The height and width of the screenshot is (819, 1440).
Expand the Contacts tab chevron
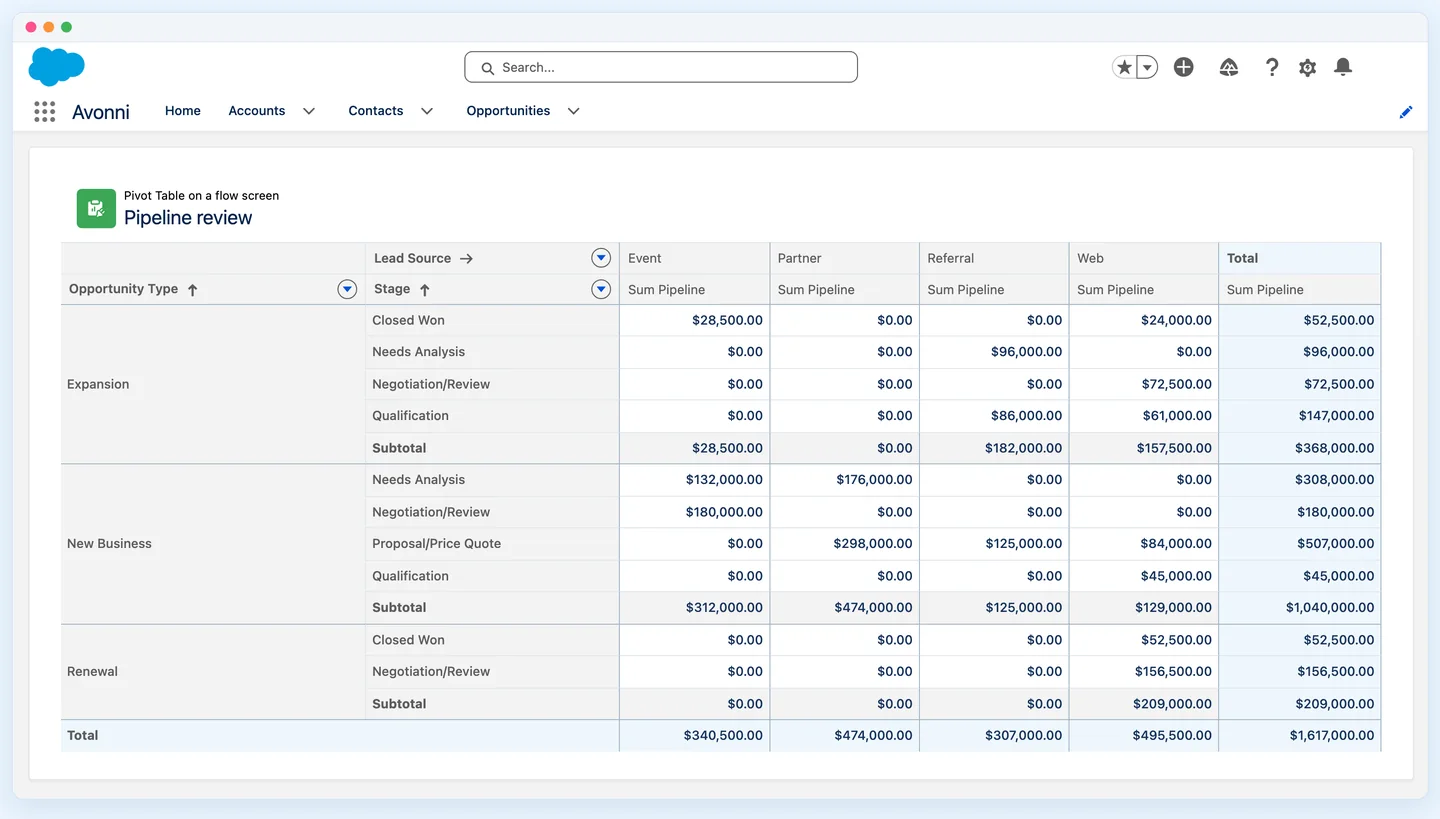(427, 111)
